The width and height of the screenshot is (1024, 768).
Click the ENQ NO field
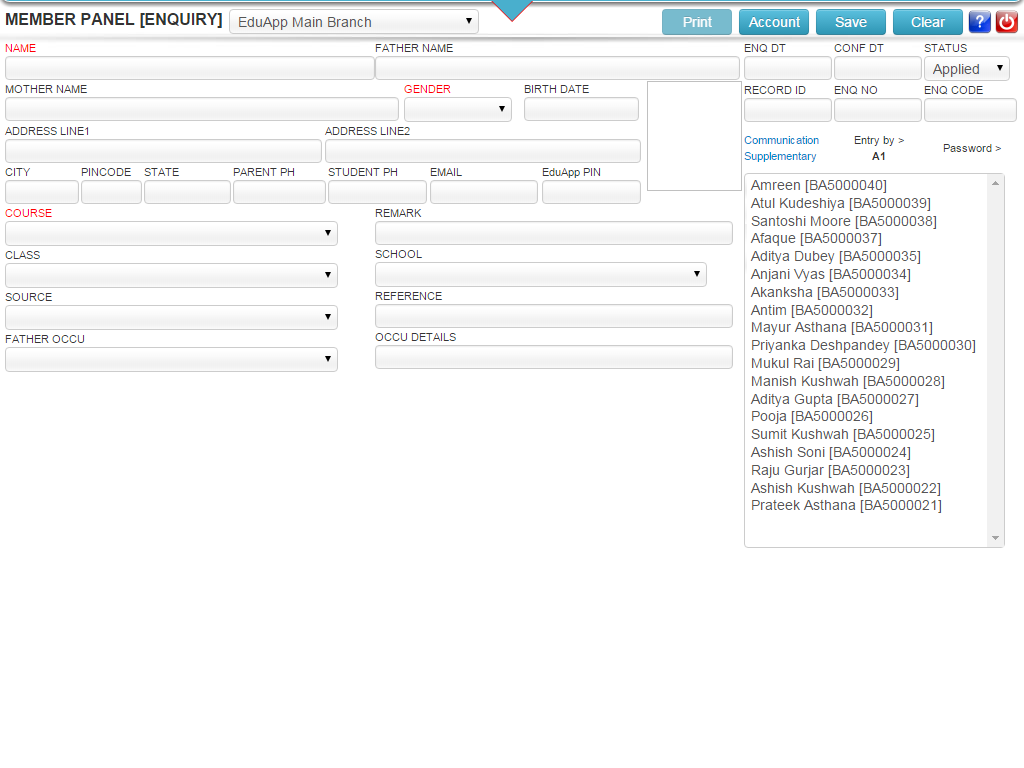coord(878,110)
